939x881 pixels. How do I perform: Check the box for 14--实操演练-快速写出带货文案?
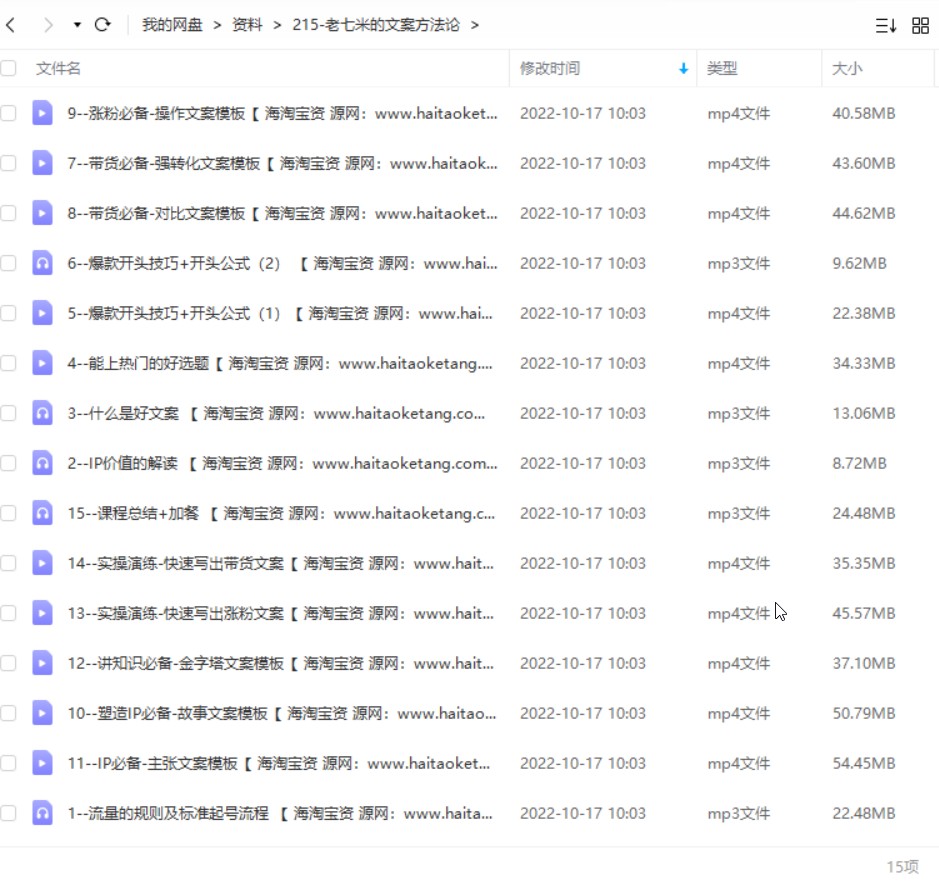[x=8, y=563]
